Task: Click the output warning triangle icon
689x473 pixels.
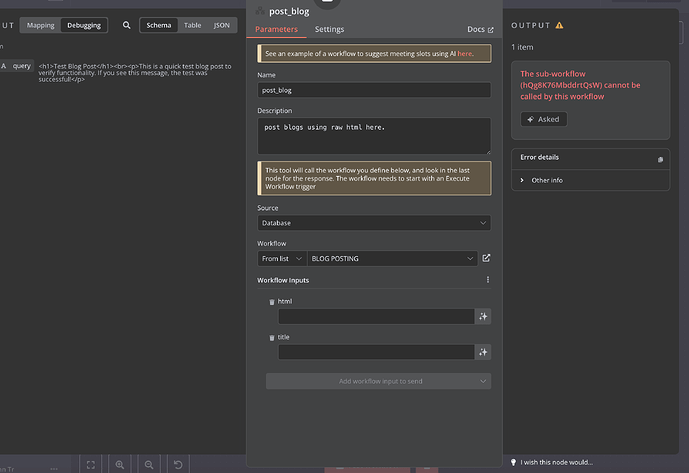Action: click(x=559, y=25)
